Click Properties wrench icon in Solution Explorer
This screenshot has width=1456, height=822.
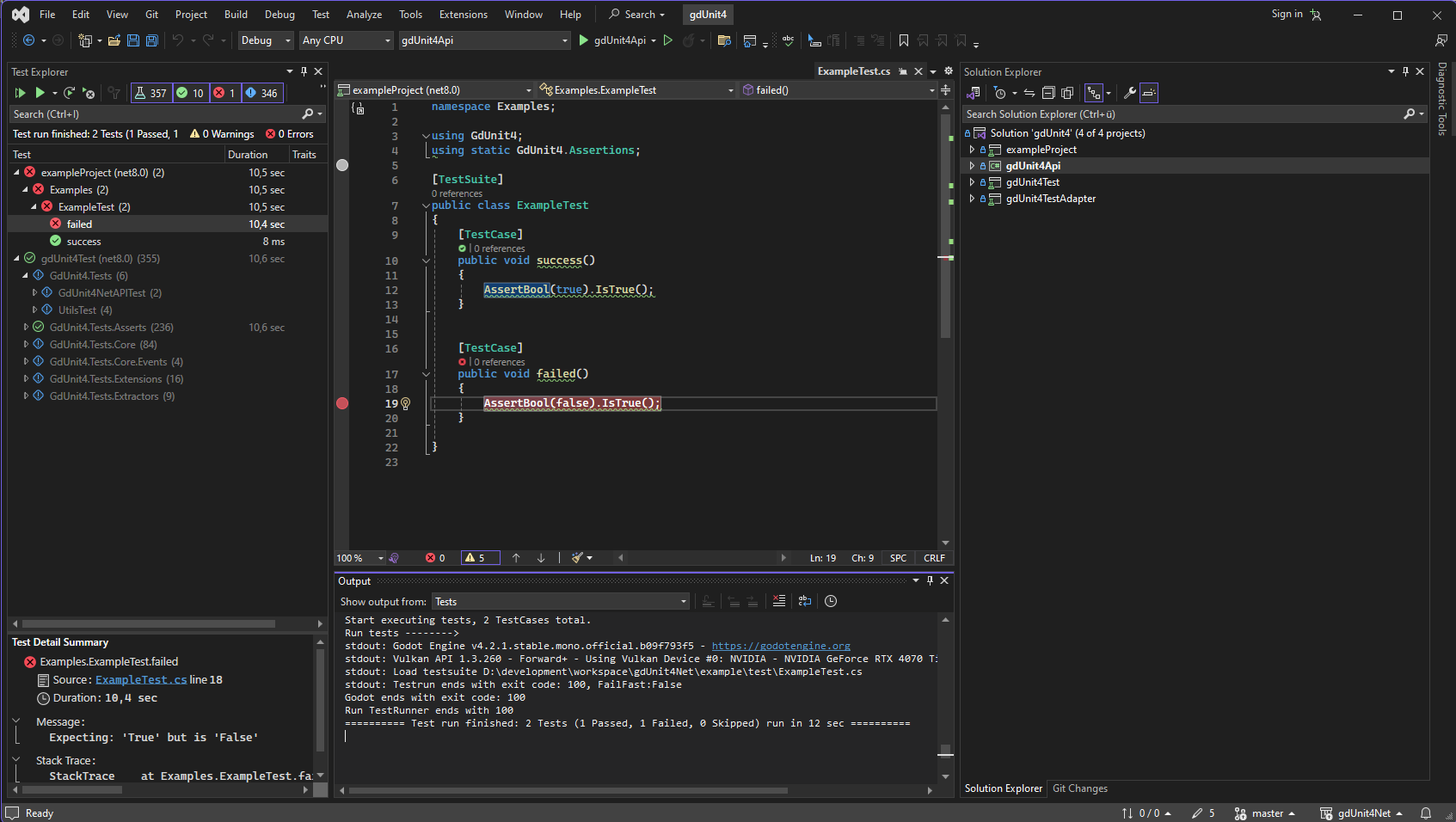tap(1130, 93)
